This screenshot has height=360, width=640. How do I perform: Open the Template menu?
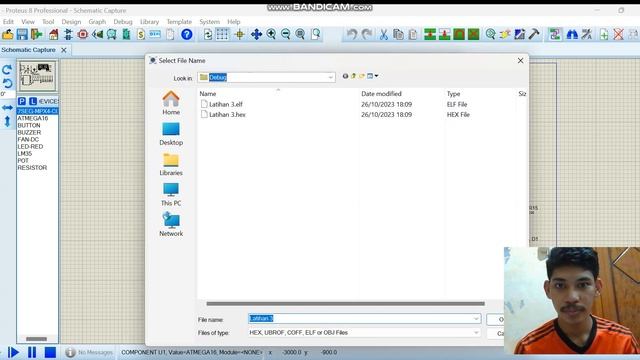coord(179,22)
